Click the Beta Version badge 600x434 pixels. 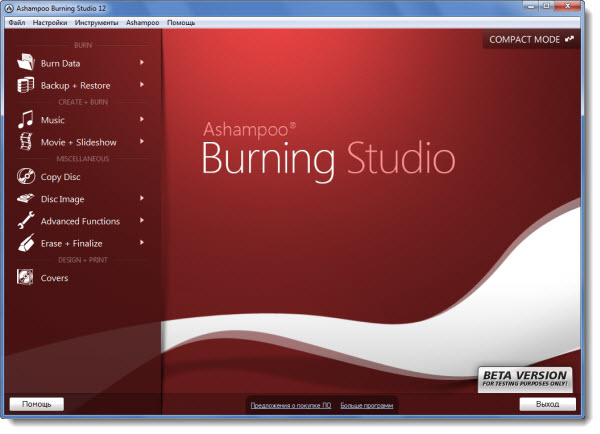point(525,379)
